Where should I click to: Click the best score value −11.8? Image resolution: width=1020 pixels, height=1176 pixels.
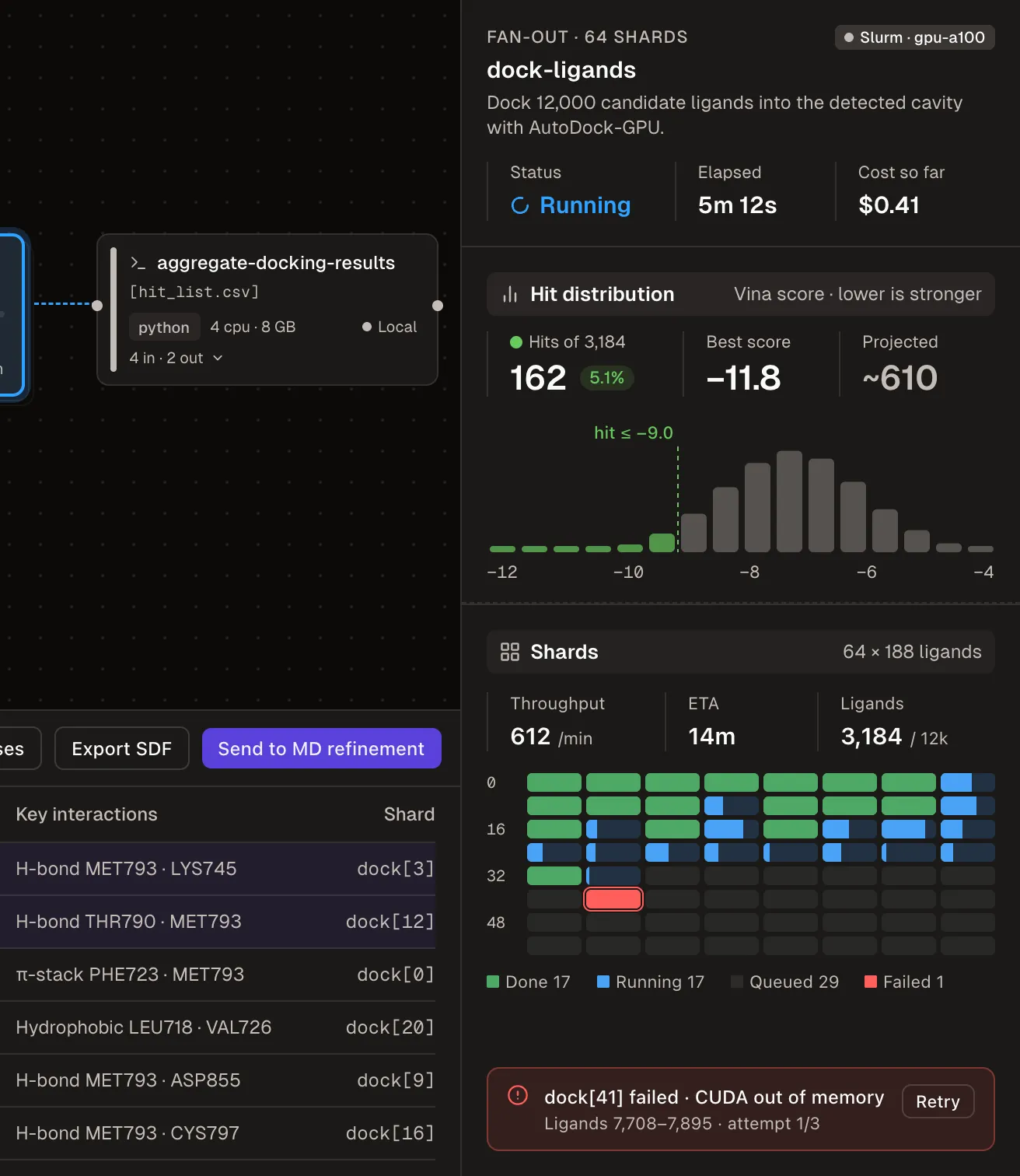click(743, 378)
